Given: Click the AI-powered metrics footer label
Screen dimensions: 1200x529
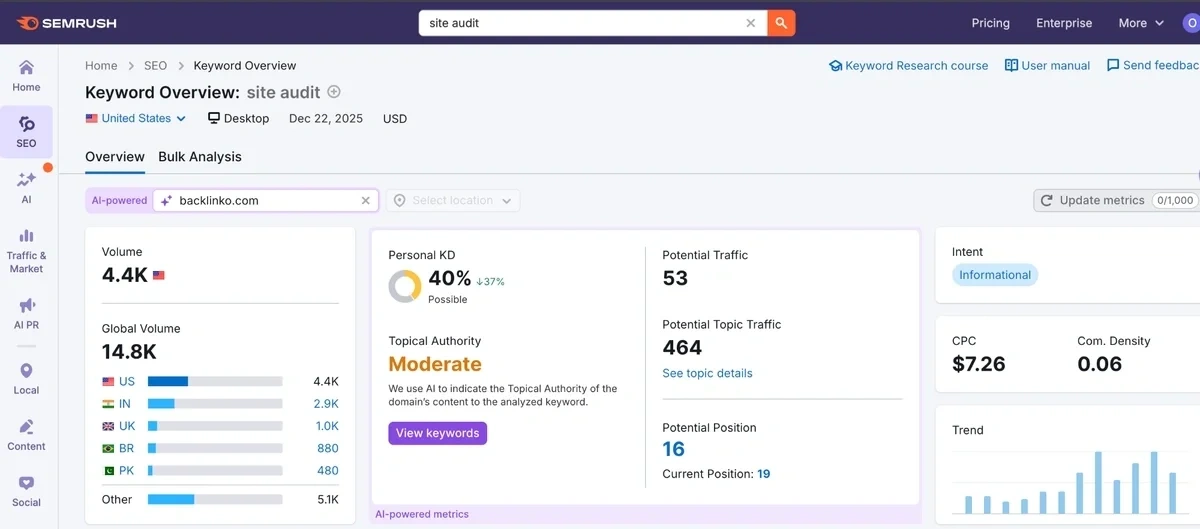Looking at the screenshot, I should pos(422,514).
